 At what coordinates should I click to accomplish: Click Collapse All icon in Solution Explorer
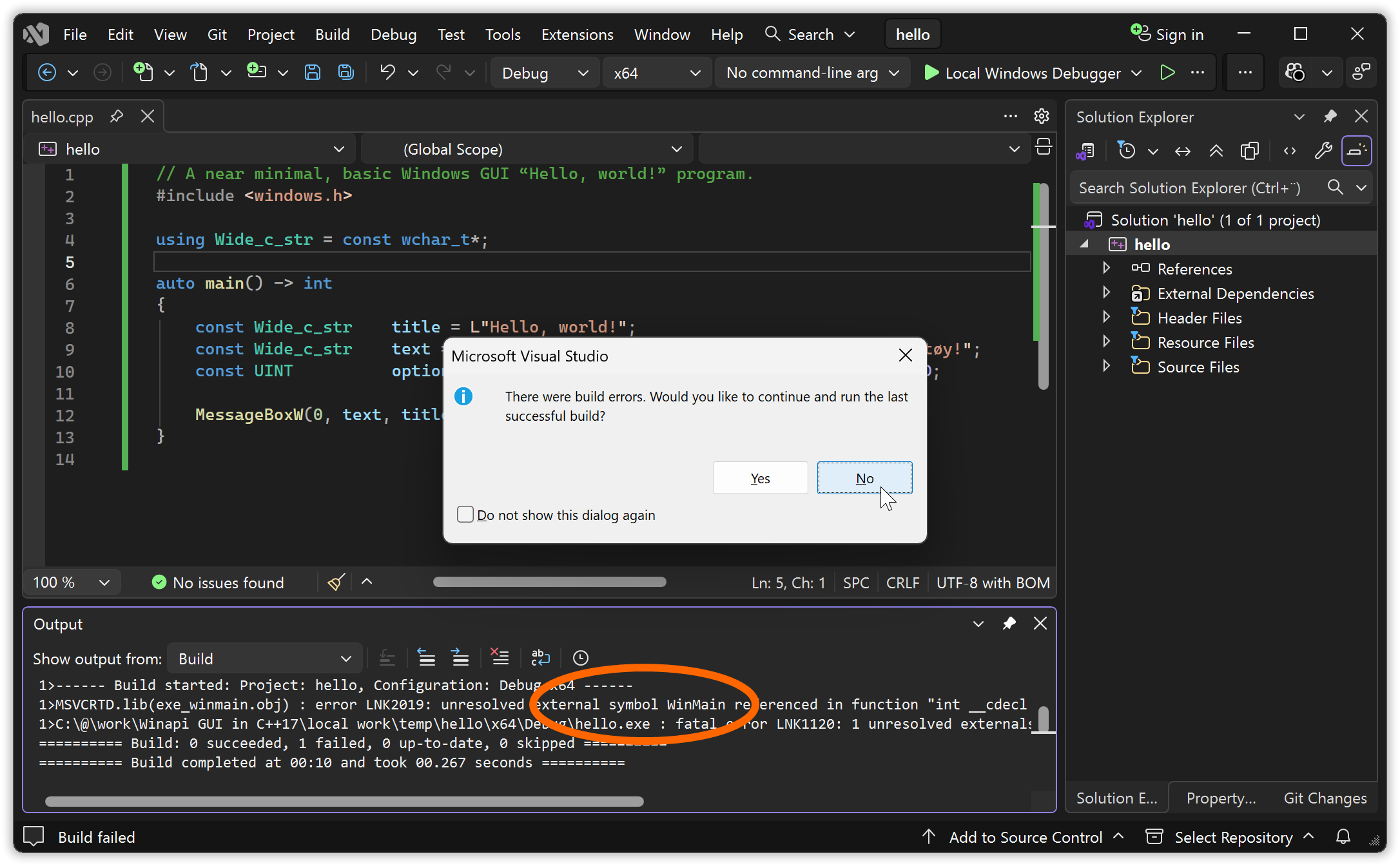pos(1216,151)
